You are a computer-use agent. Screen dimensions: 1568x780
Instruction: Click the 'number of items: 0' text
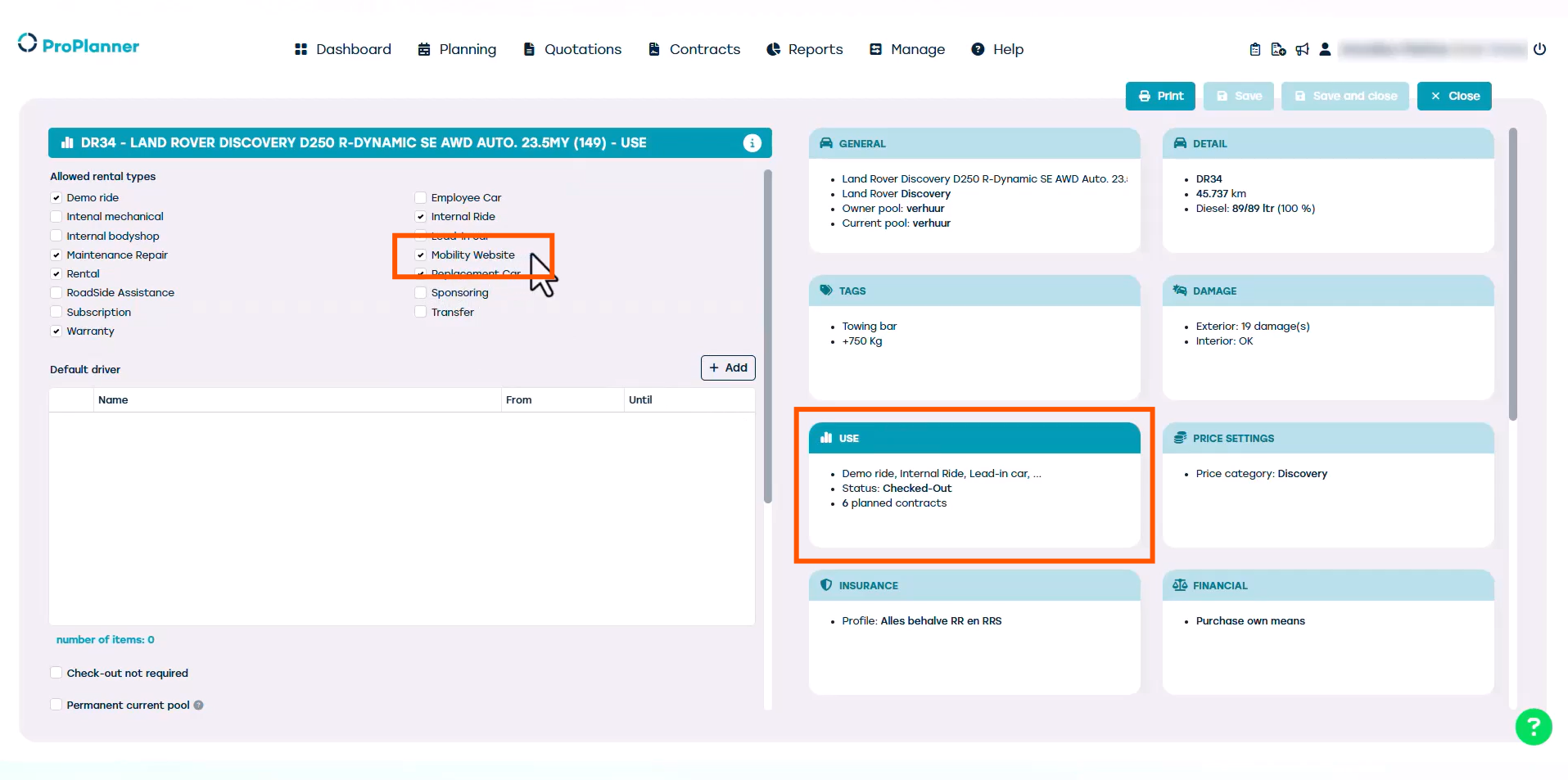106,640
